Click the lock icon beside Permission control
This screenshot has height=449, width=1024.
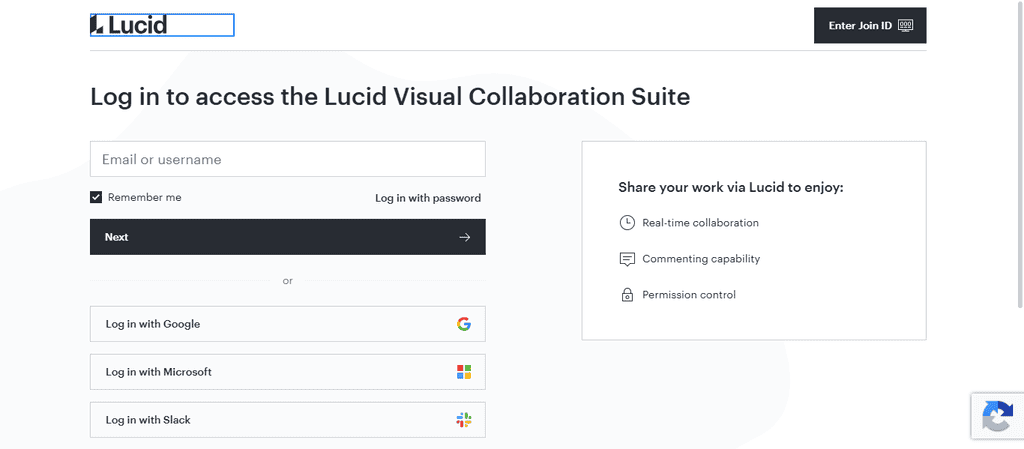(627, 295)
